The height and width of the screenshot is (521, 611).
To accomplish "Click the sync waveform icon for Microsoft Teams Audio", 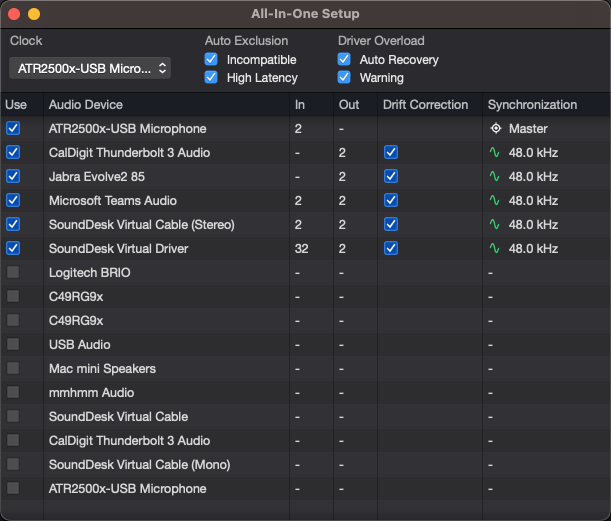I will click(495, 201).
